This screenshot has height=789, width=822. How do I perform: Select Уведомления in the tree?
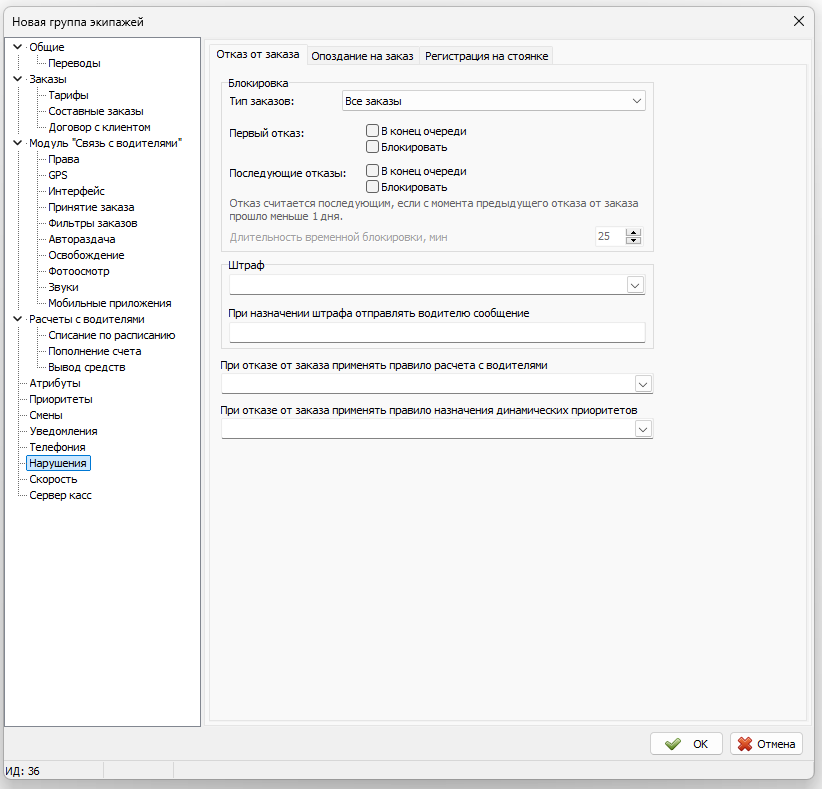[x=63, y=431]
